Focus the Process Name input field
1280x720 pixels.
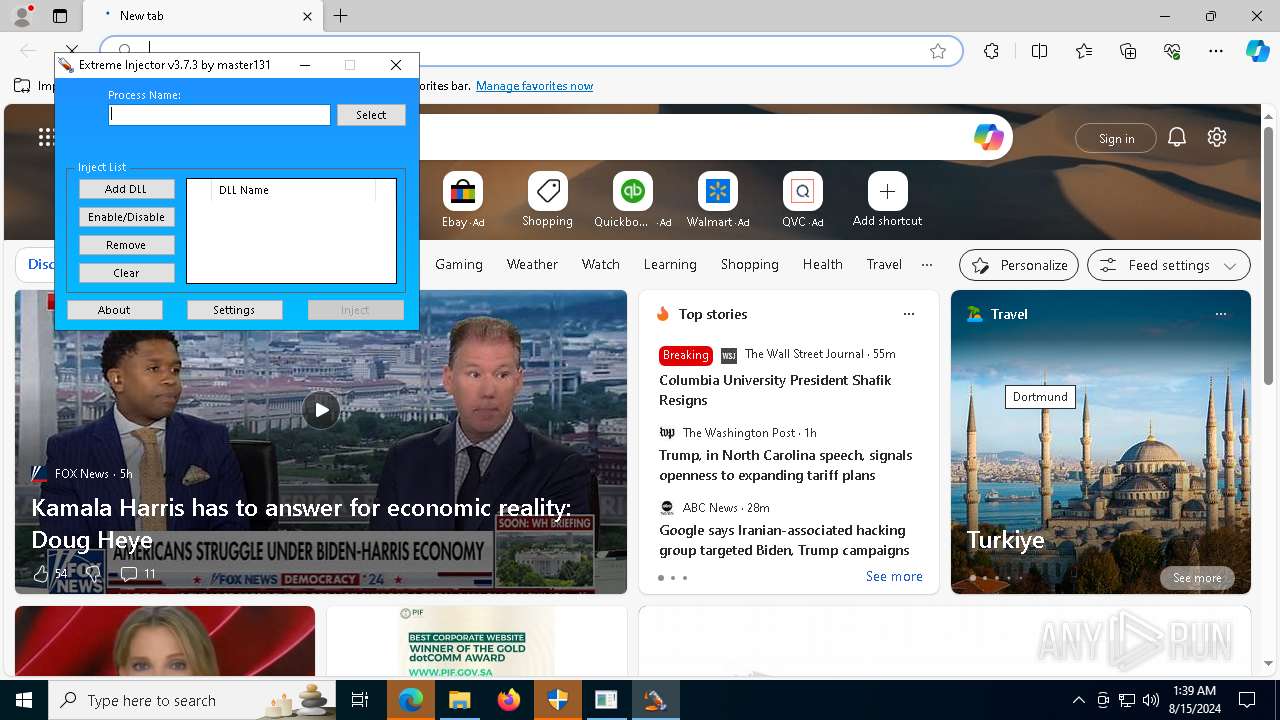219,115
